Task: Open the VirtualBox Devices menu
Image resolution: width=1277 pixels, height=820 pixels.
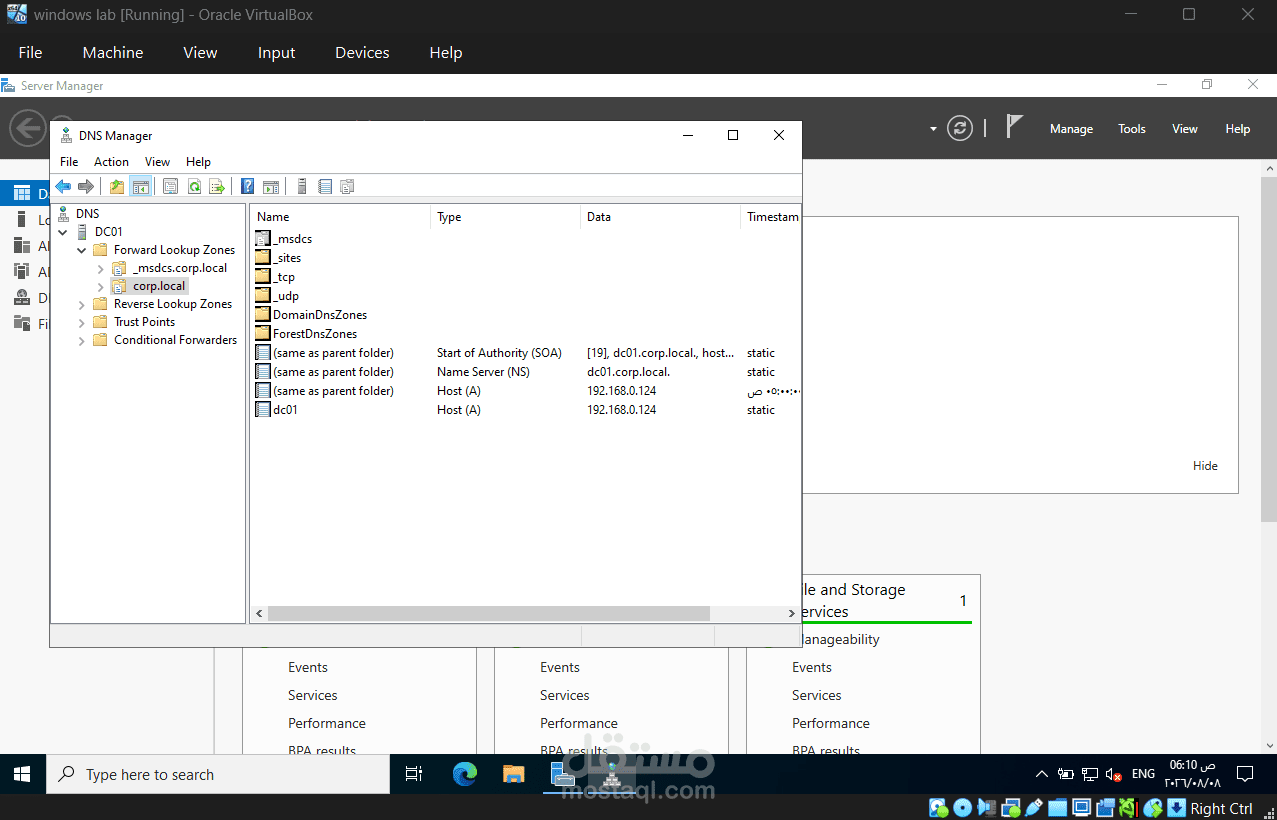Action: (362, 53)
